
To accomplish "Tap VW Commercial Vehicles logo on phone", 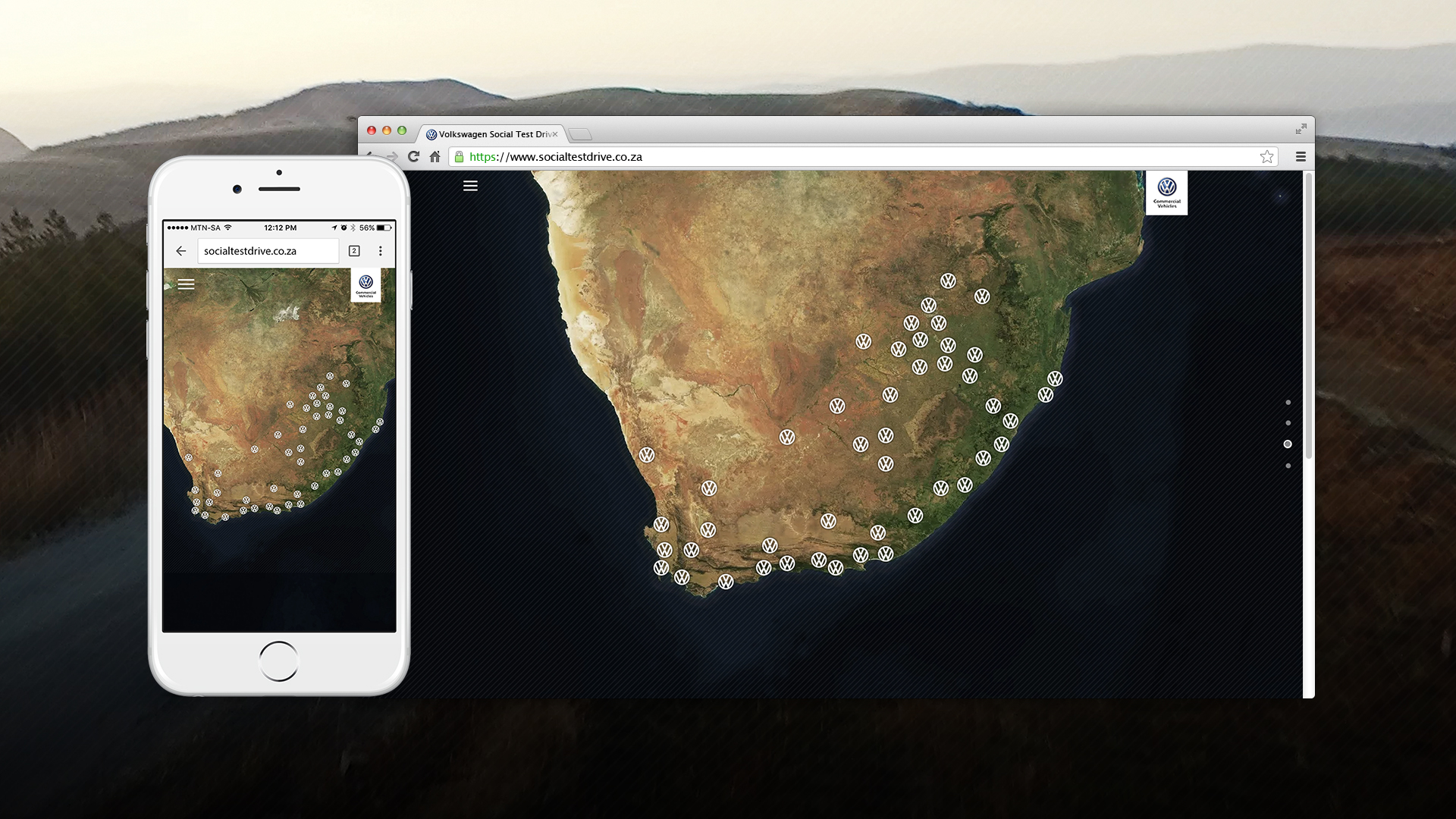I will 366,286.
